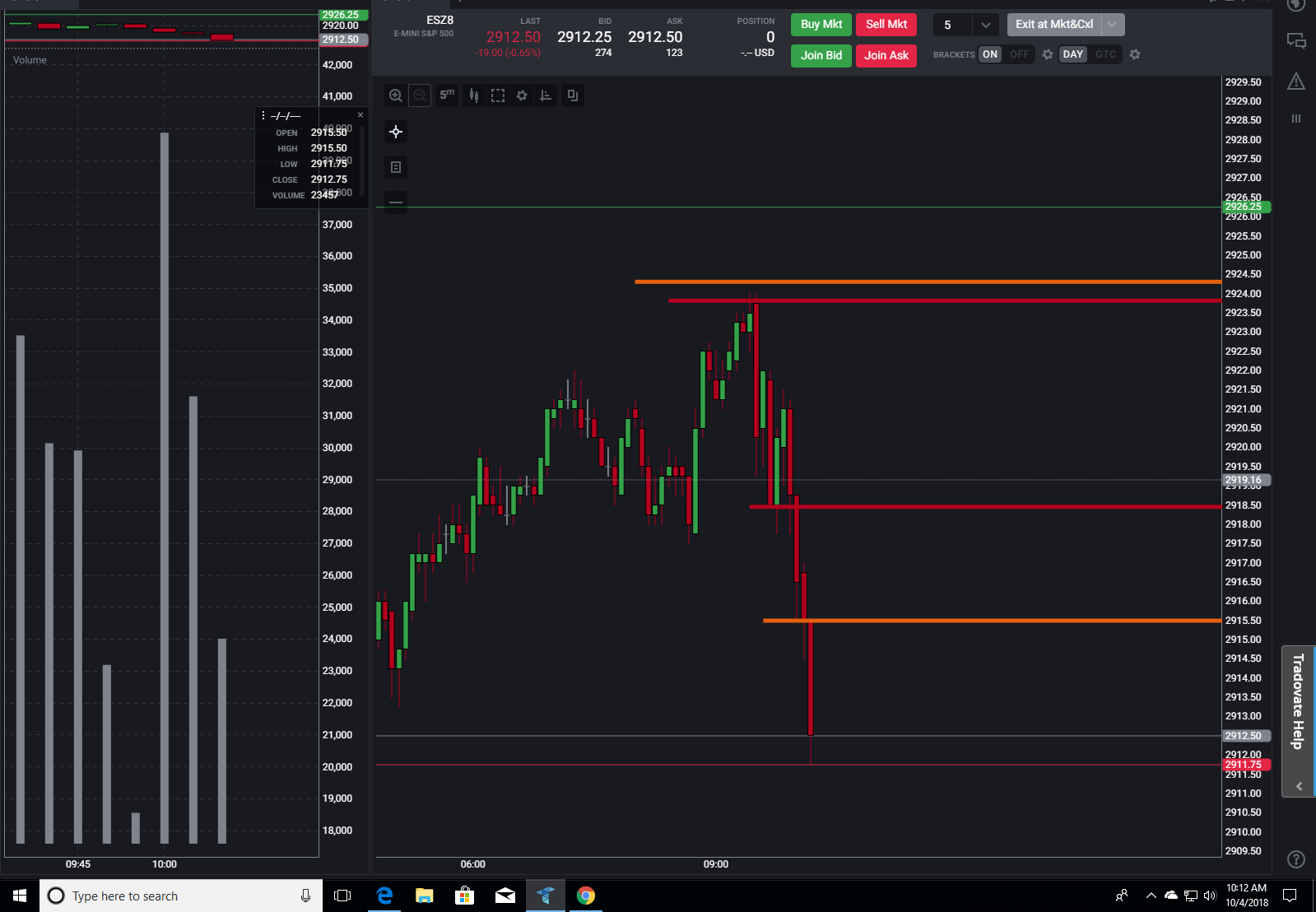Select the crosshair cursor tool
1316x912 pixels.
(x=396, y=132)
